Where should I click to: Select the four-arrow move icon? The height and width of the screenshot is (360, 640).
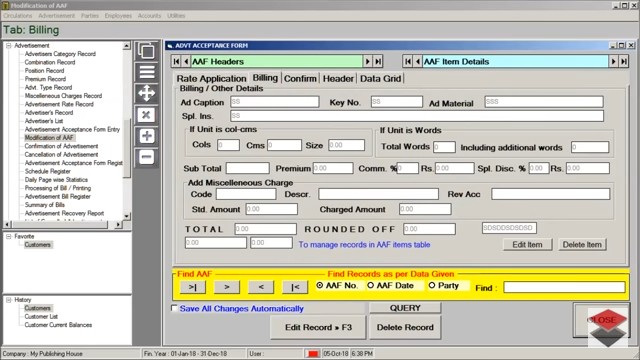tap(147, 93)
